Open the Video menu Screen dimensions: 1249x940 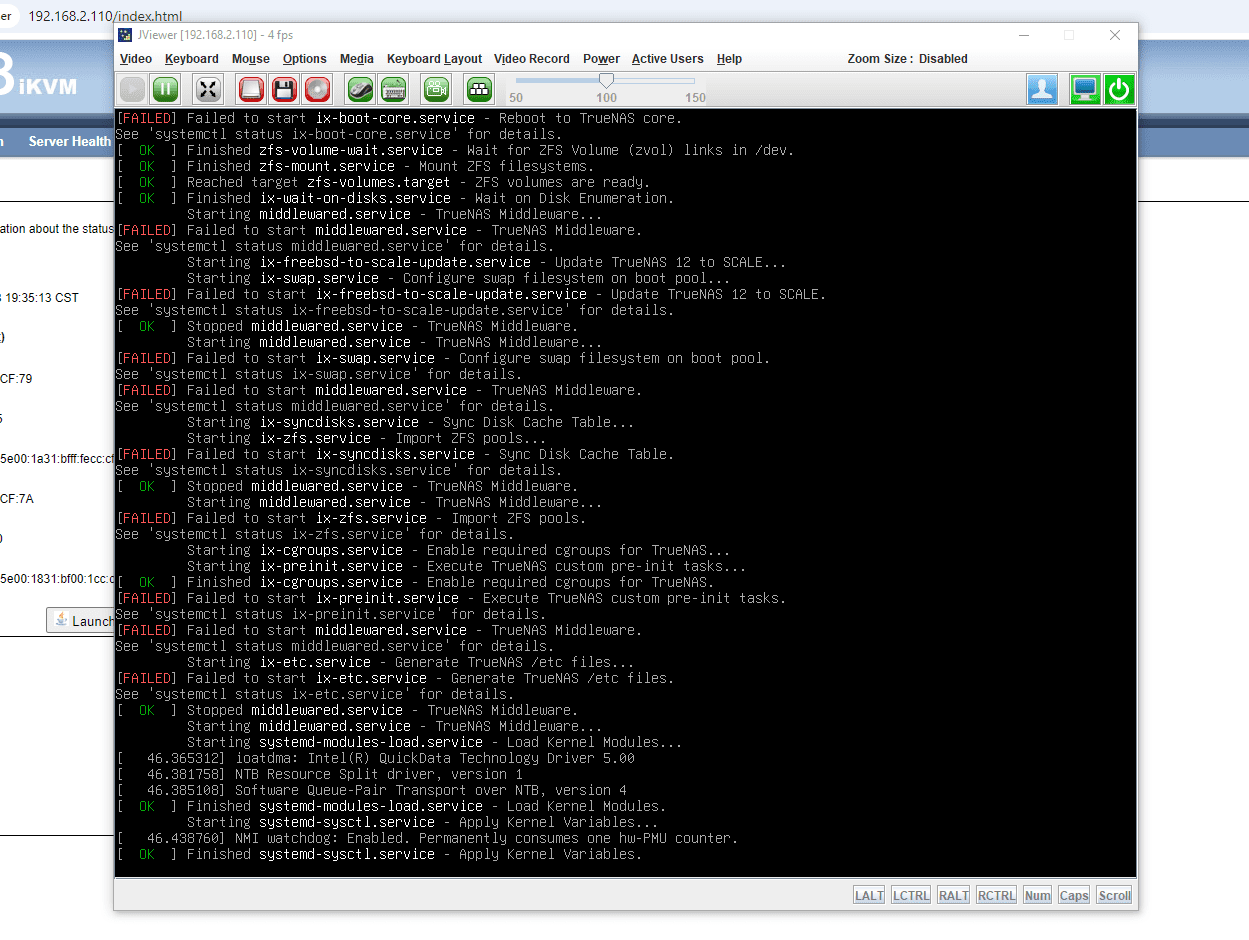click(136, 59)
